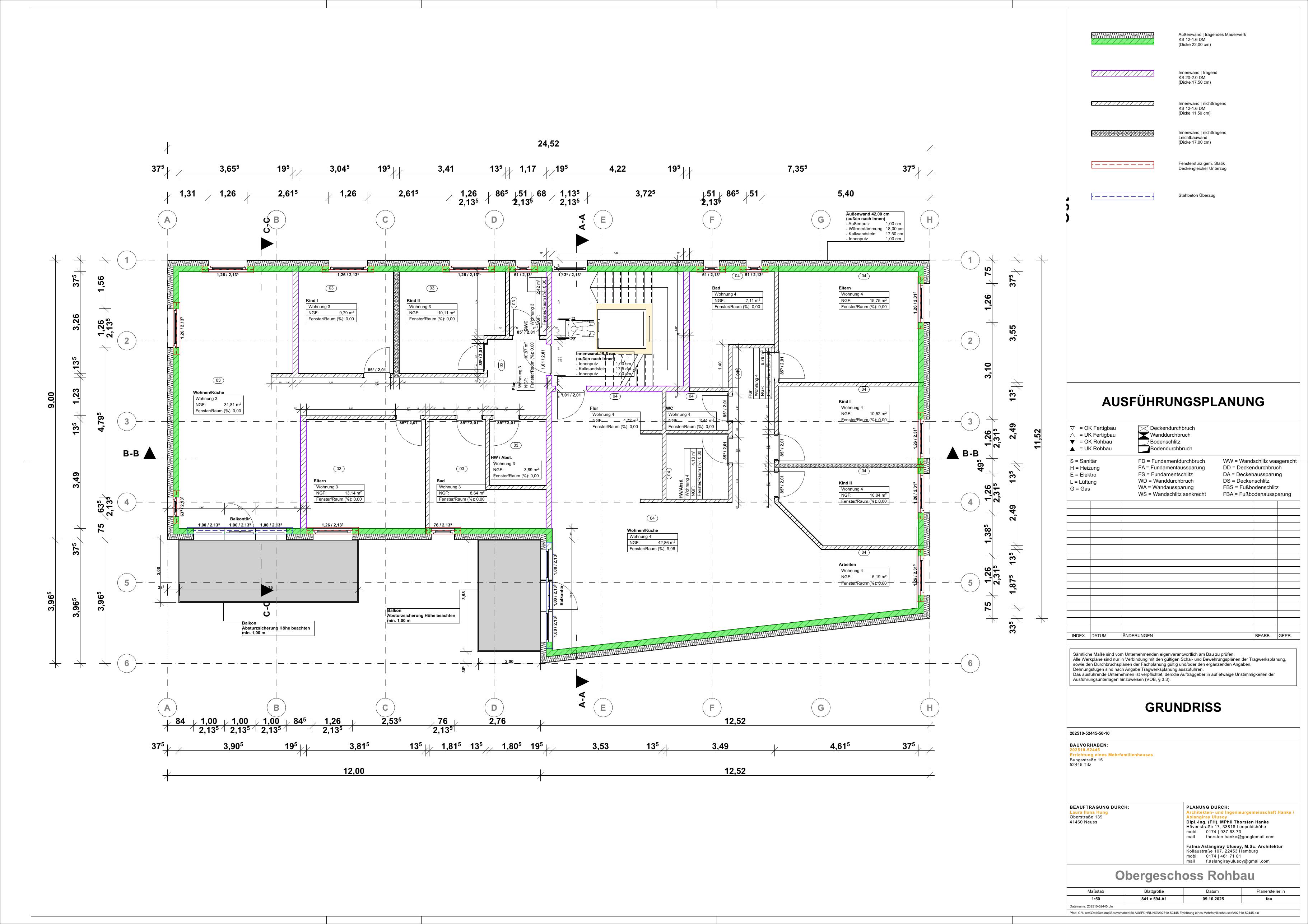Image resolution: width=1308 pixels, height=924 pixels.
Task: Open f.aslangirayulusoy@gmail.com email address
Action: point(1237,862)
